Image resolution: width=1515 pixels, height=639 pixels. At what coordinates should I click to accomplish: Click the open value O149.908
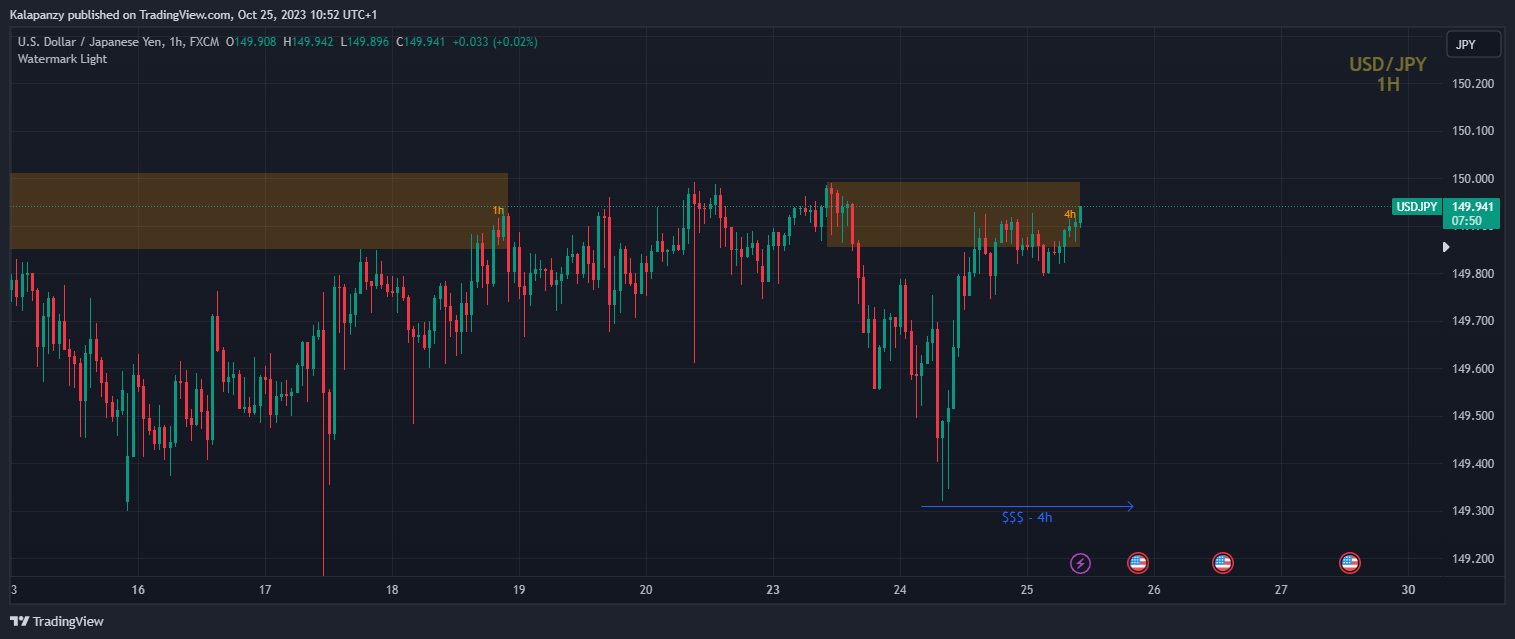tap(252, 42)
